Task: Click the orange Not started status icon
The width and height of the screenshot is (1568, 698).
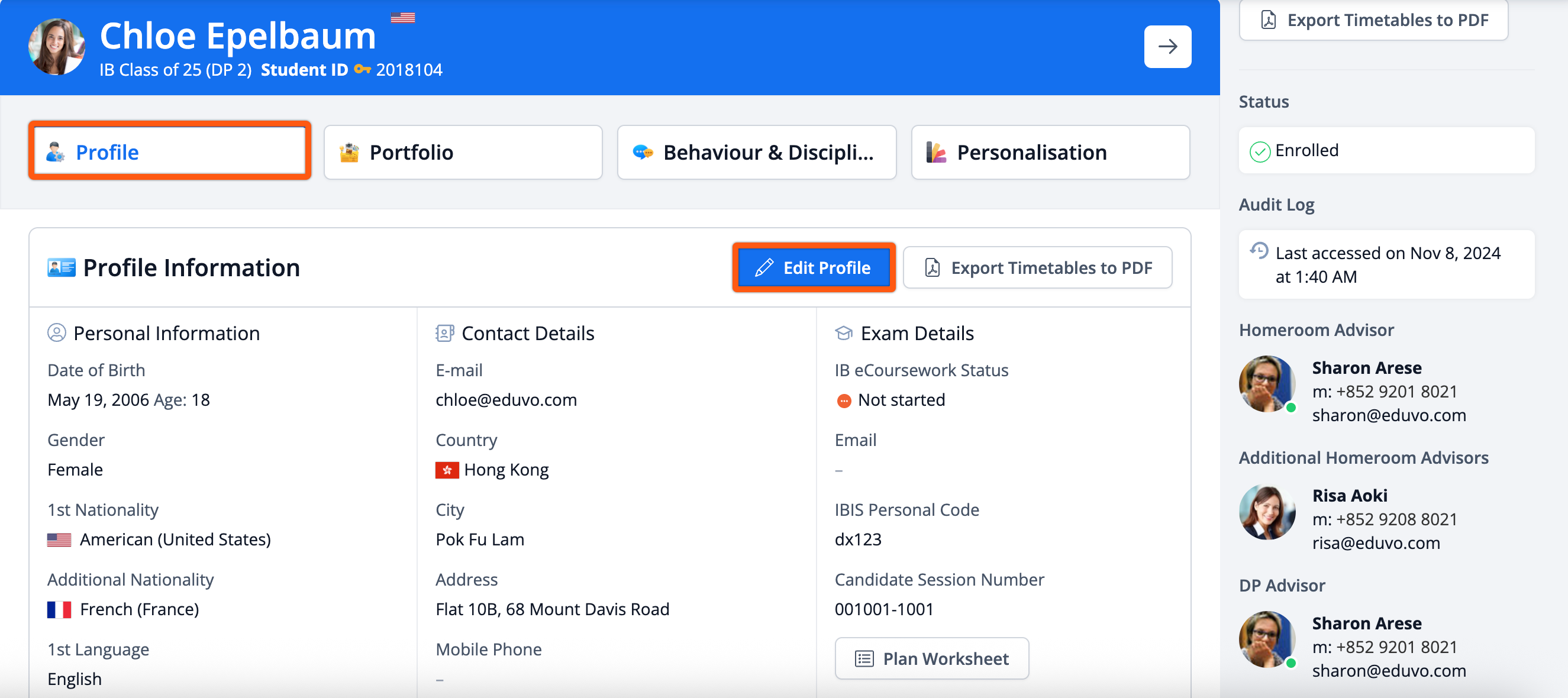Action: tap(844, 400)
